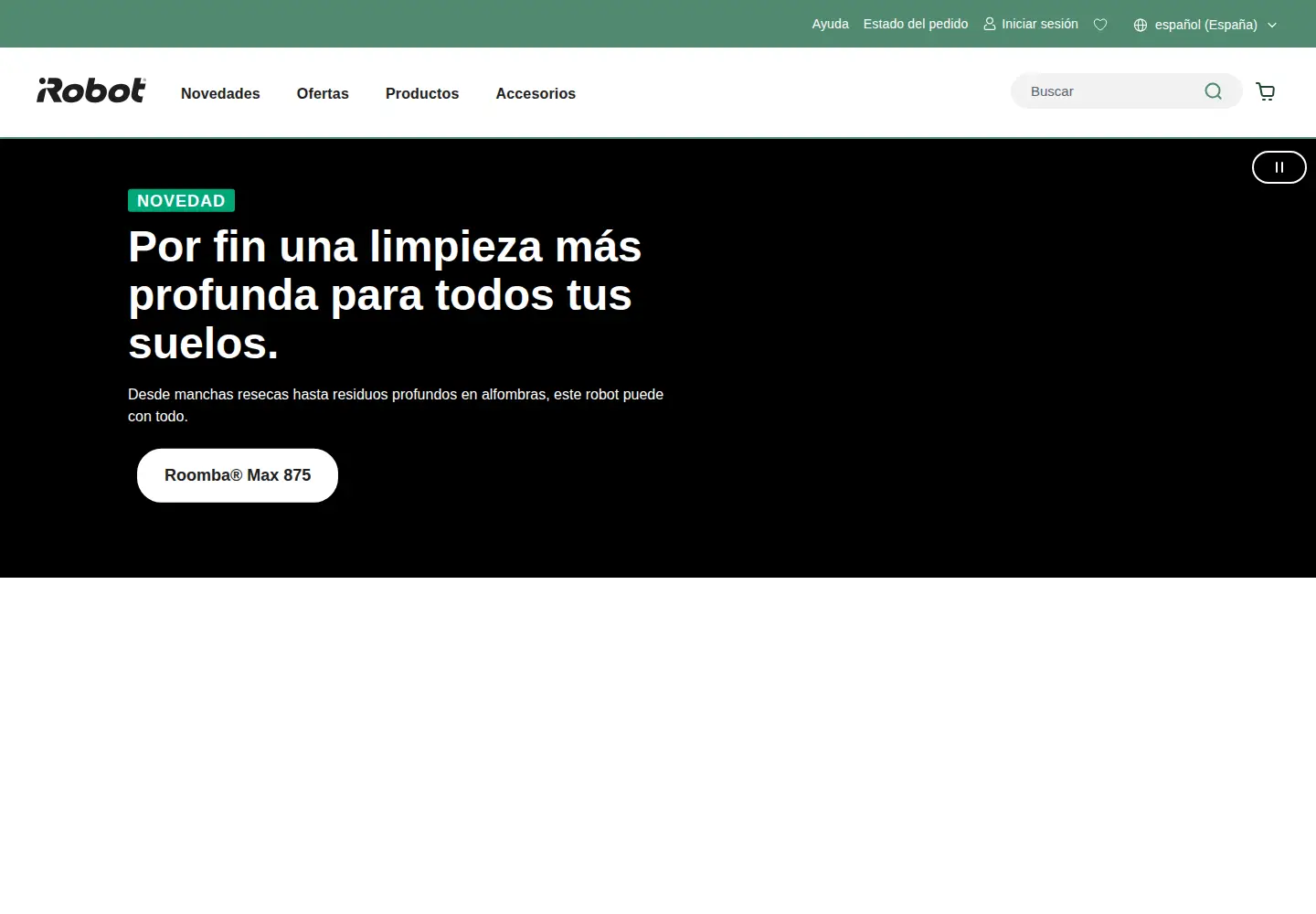Click the language dropdown chevron arrow
The height and width of the screenshot is (914, 1316).
pyautogui.click(x=1272, y=26)
